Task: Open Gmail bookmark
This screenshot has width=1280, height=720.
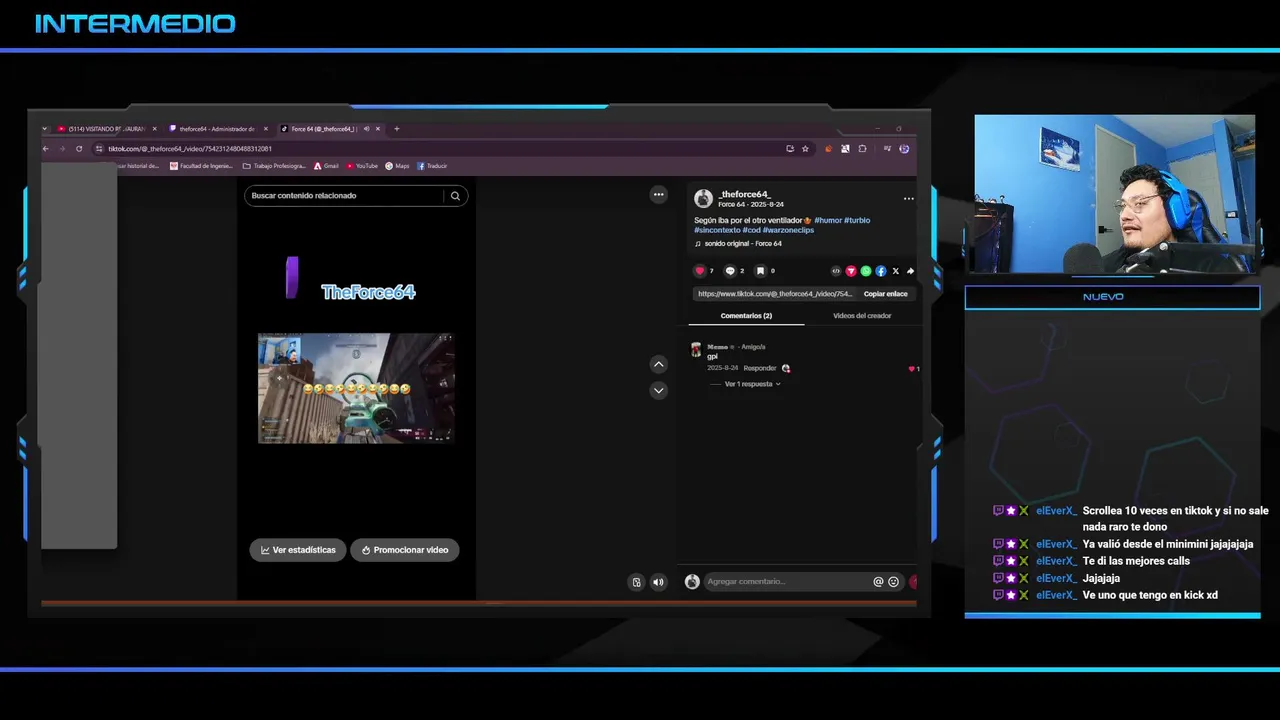Action: [326, 166]
